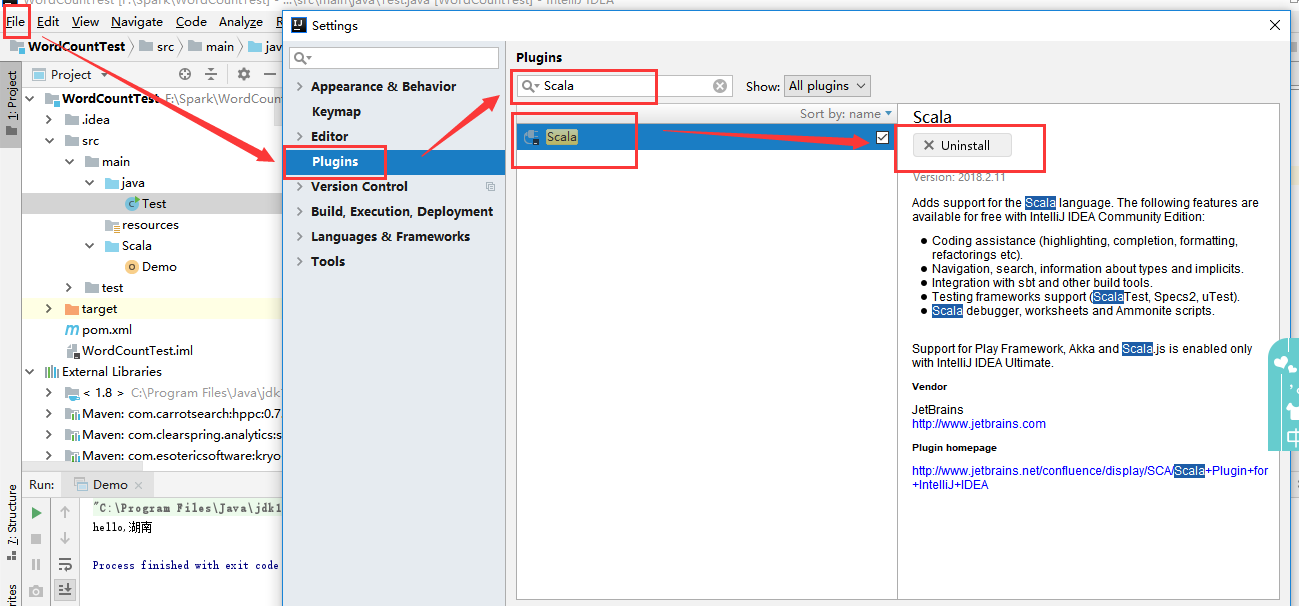1299x606 pixels.
Task: Click the Test Java class icon
Action: click(132, 203)
